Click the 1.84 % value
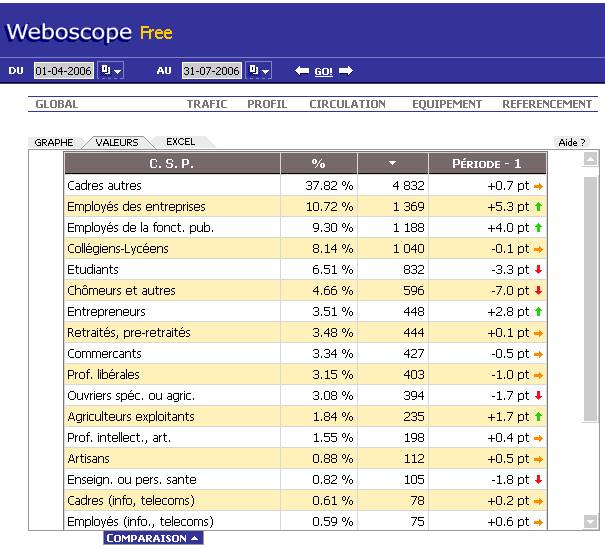 (333, 417)
